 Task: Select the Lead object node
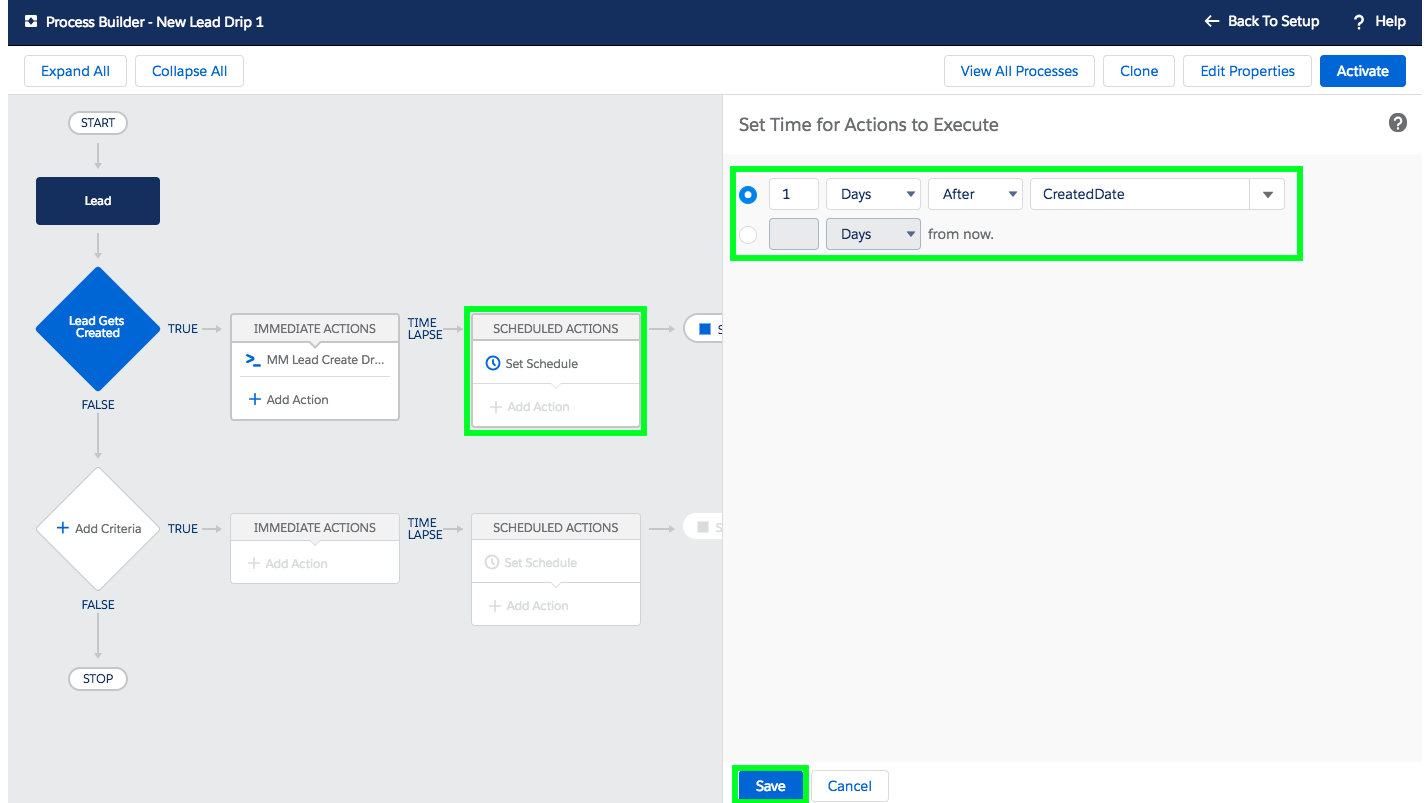[98, 201]
